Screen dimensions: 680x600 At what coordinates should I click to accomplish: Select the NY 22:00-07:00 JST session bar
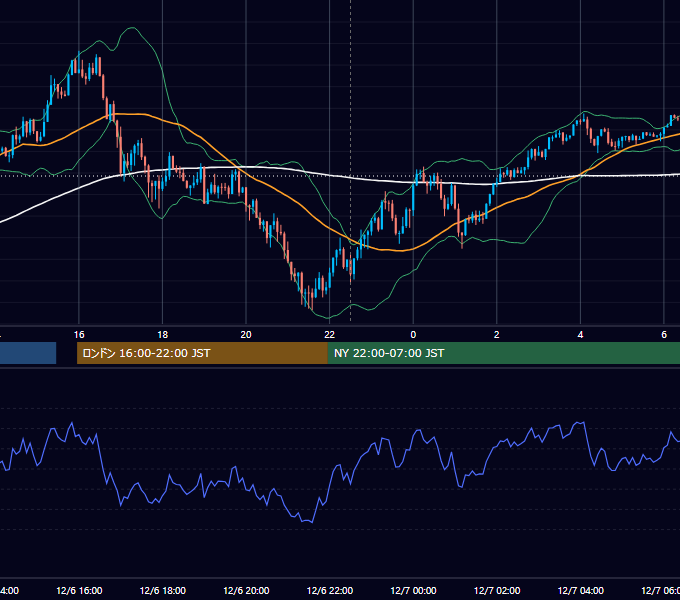pos(504,353)
